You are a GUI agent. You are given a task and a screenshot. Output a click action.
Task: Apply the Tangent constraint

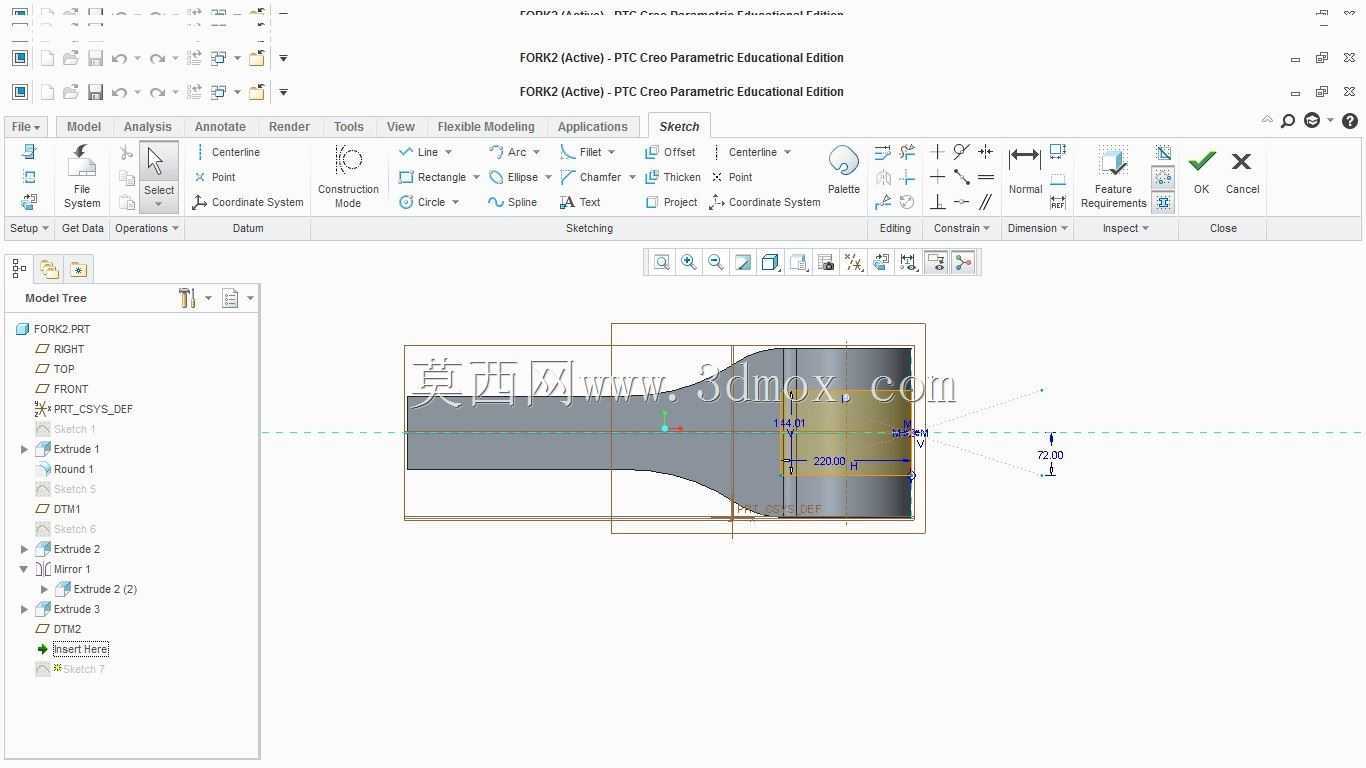(961, 152)
